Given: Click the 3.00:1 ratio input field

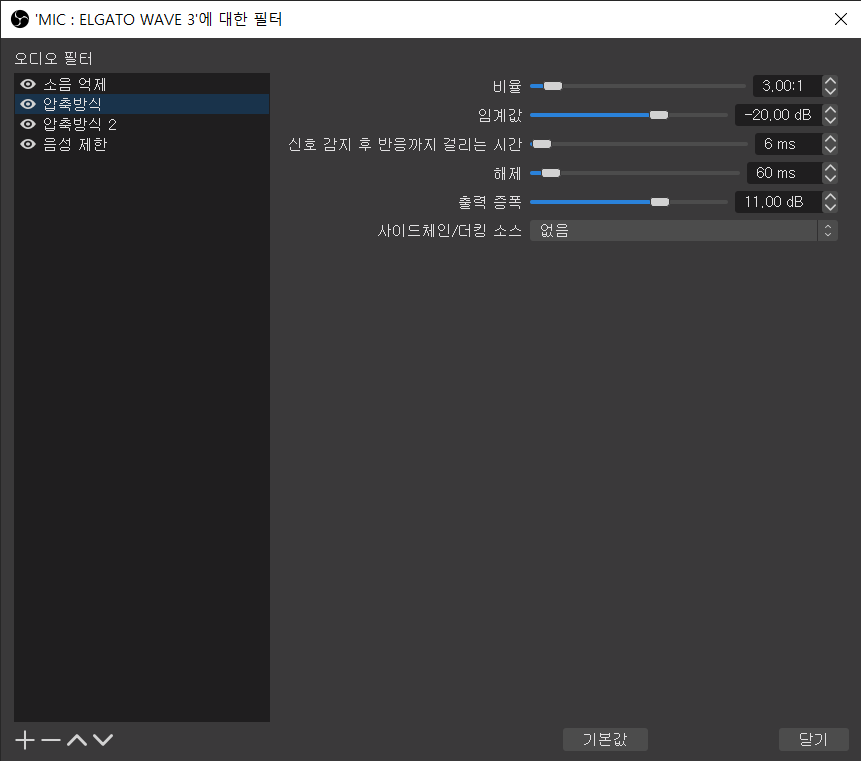Looking at the screenshot, I should (x=787, y=86).
